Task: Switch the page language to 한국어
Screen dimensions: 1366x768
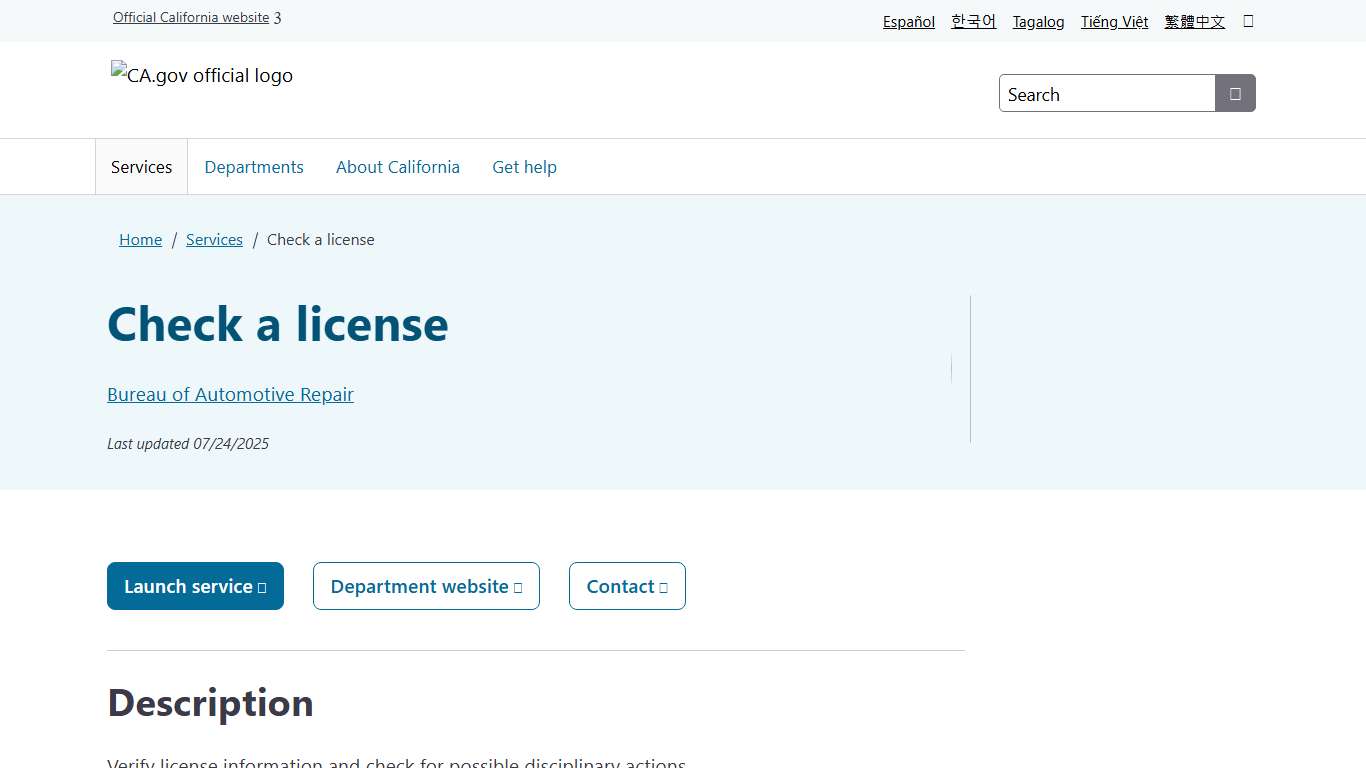Action: [973, 21]
